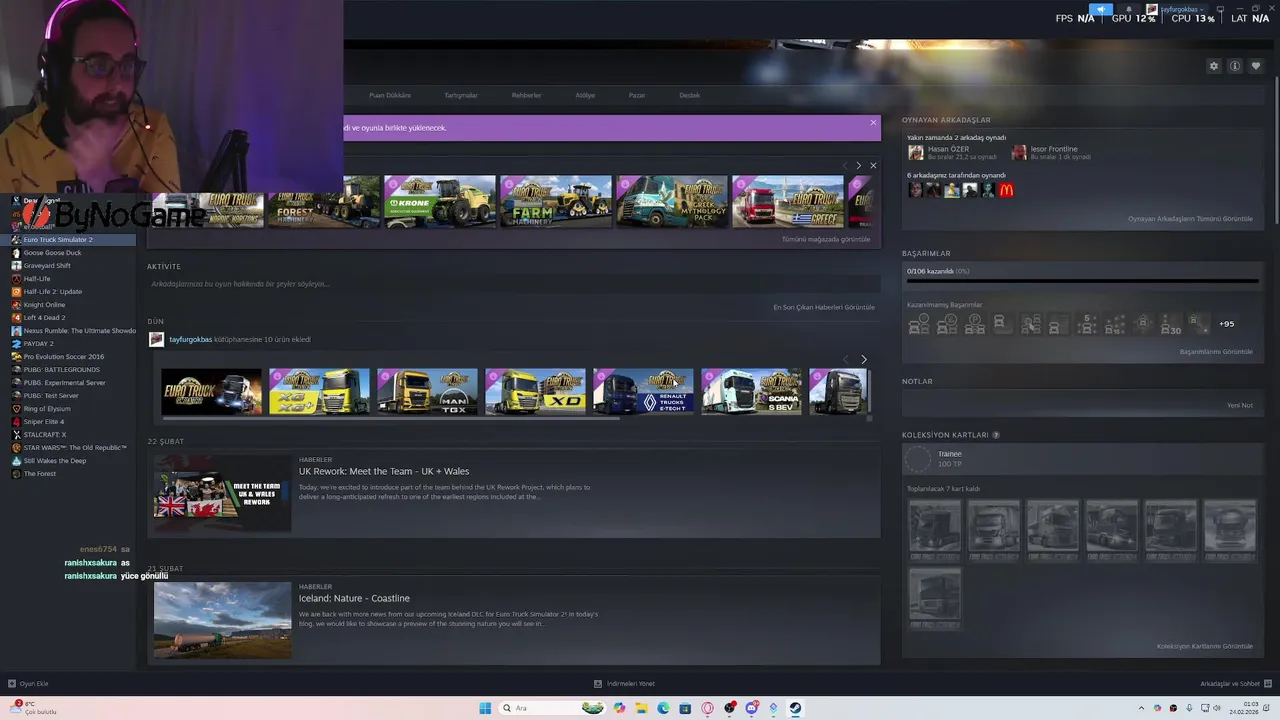
Task: Open the Farm Machinery DLC thumbnail
Action: click(556, 202)
